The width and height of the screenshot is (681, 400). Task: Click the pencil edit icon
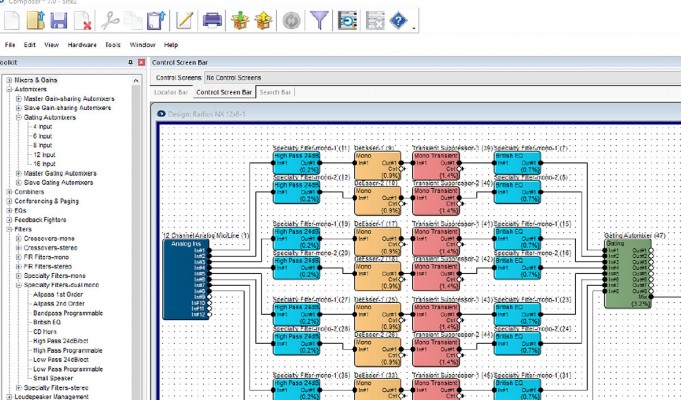(x=185, y=20)
